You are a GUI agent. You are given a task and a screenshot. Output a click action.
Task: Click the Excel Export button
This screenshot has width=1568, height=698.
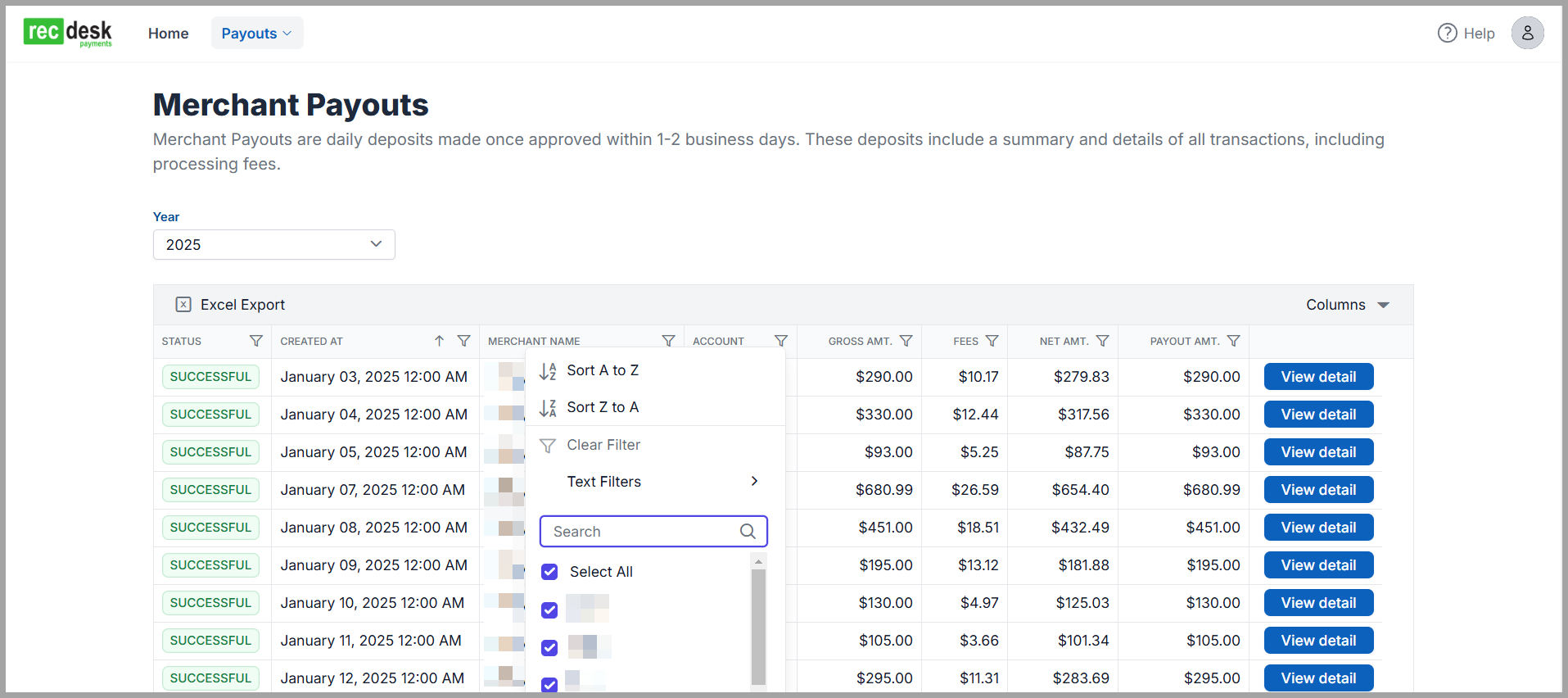(231, 305)
